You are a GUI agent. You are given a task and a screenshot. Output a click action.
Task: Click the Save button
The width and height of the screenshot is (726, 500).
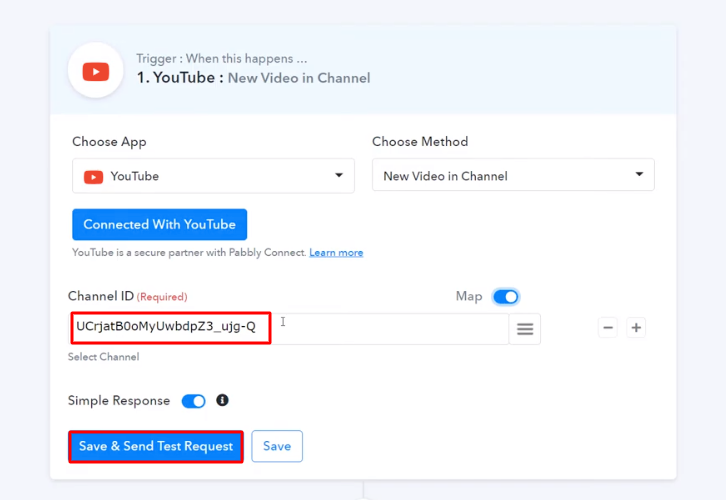(277, 446)
